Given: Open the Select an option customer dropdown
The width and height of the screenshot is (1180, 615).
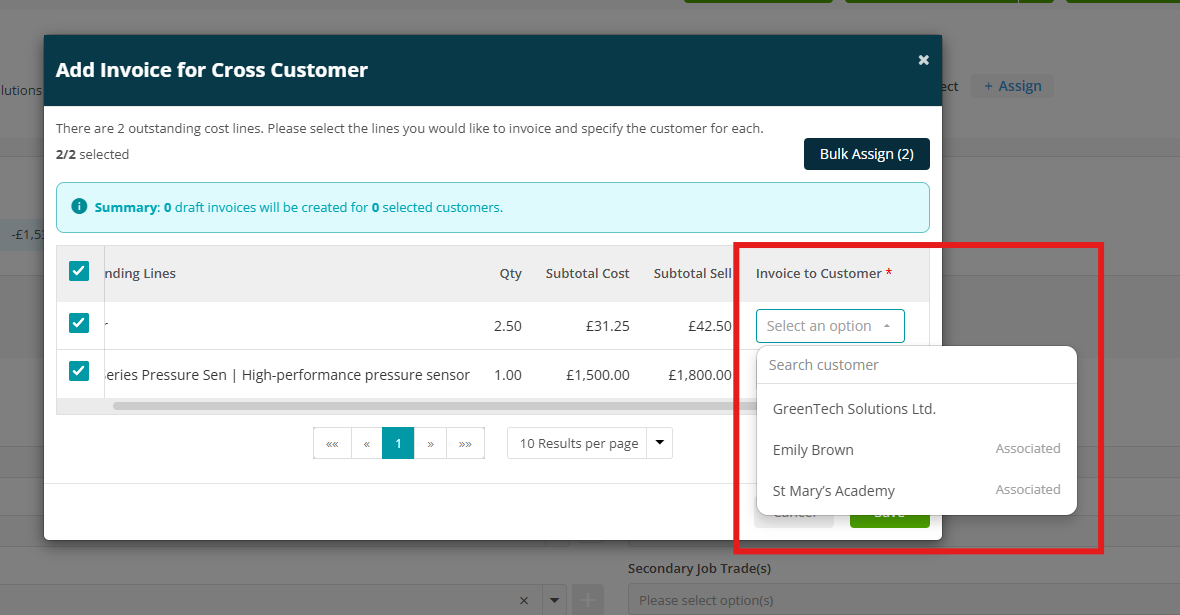Looking at the screenshot, I should 830,326.
